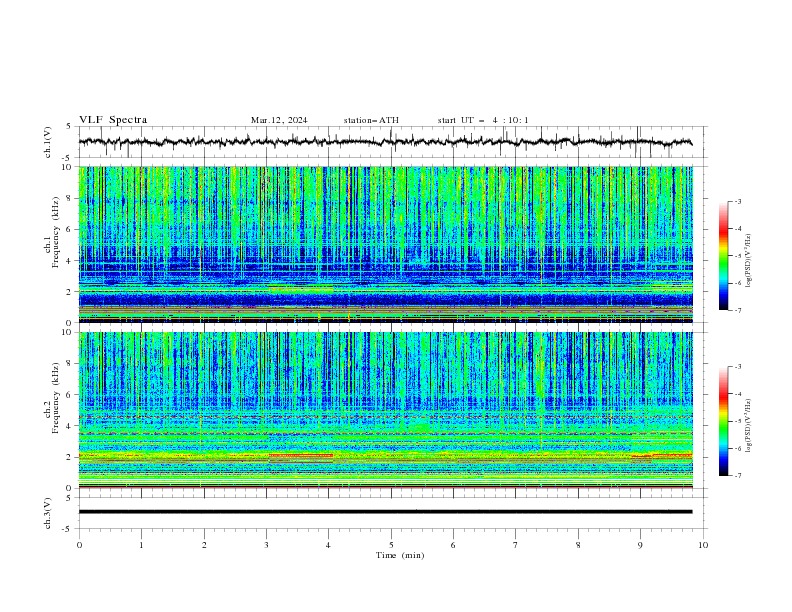Click "-7" label on ch.1 color bar

pyautogui.click(x=738, y=310)
